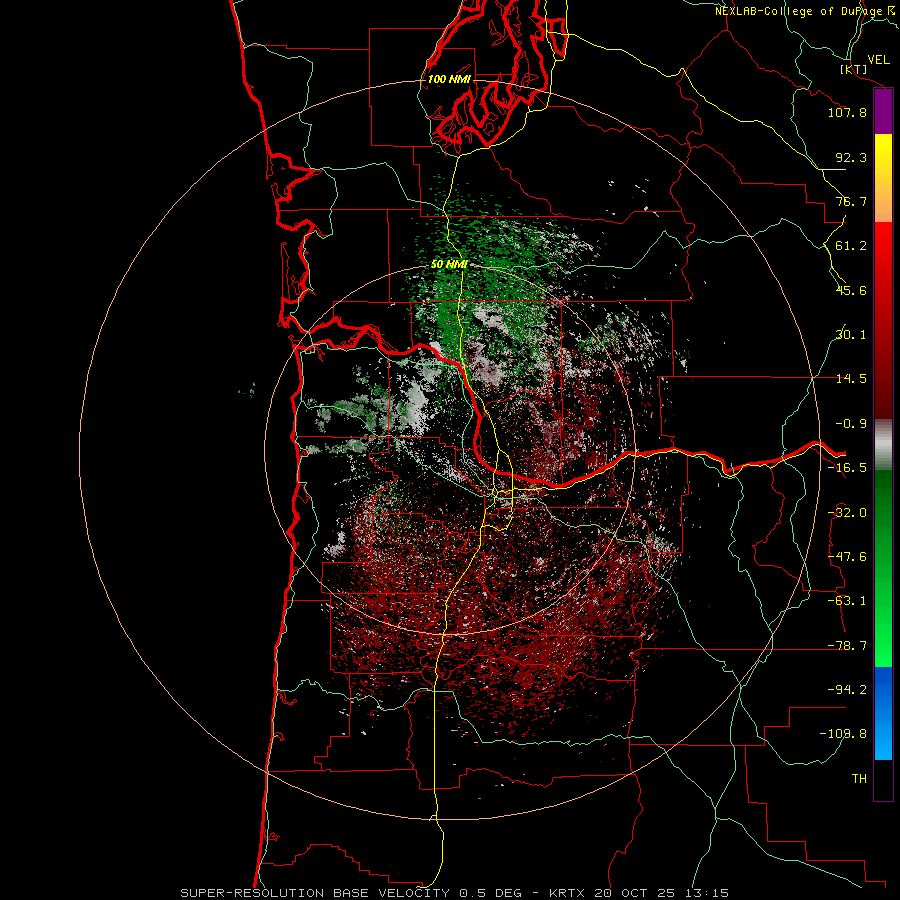Click the "14.5" scale value
900x900 pixels.
[x=851, y=379]
